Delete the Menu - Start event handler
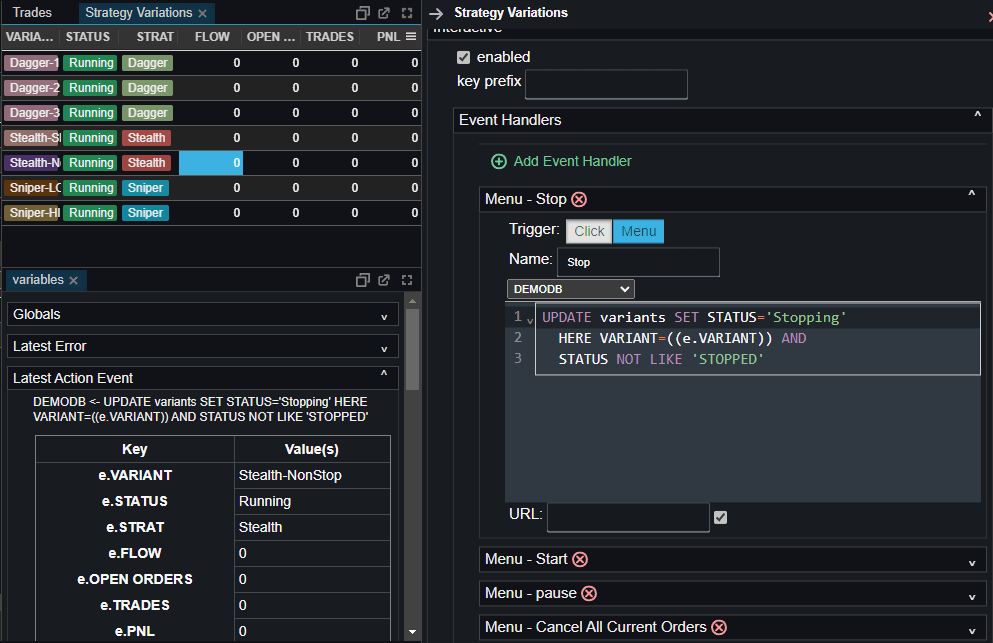The width and height of the screenshot is (993, 643). coord(580,559)
